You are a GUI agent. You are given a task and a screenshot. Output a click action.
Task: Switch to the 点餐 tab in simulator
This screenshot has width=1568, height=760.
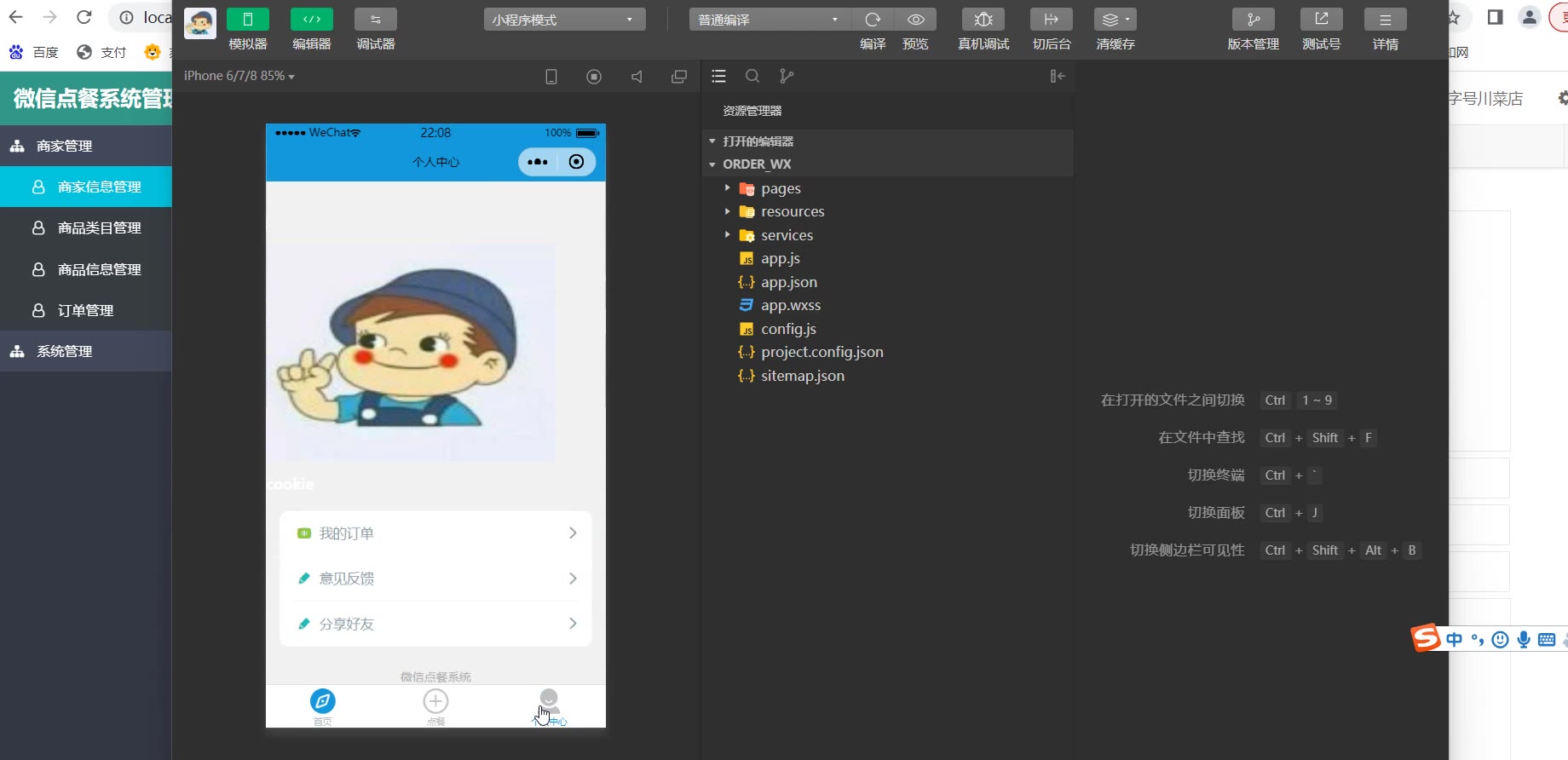[435, 706]
